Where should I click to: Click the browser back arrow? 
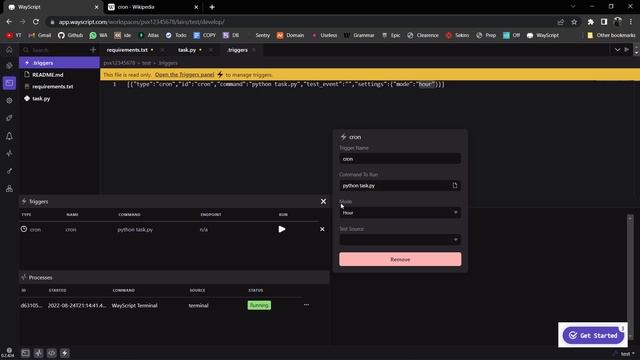9,22
